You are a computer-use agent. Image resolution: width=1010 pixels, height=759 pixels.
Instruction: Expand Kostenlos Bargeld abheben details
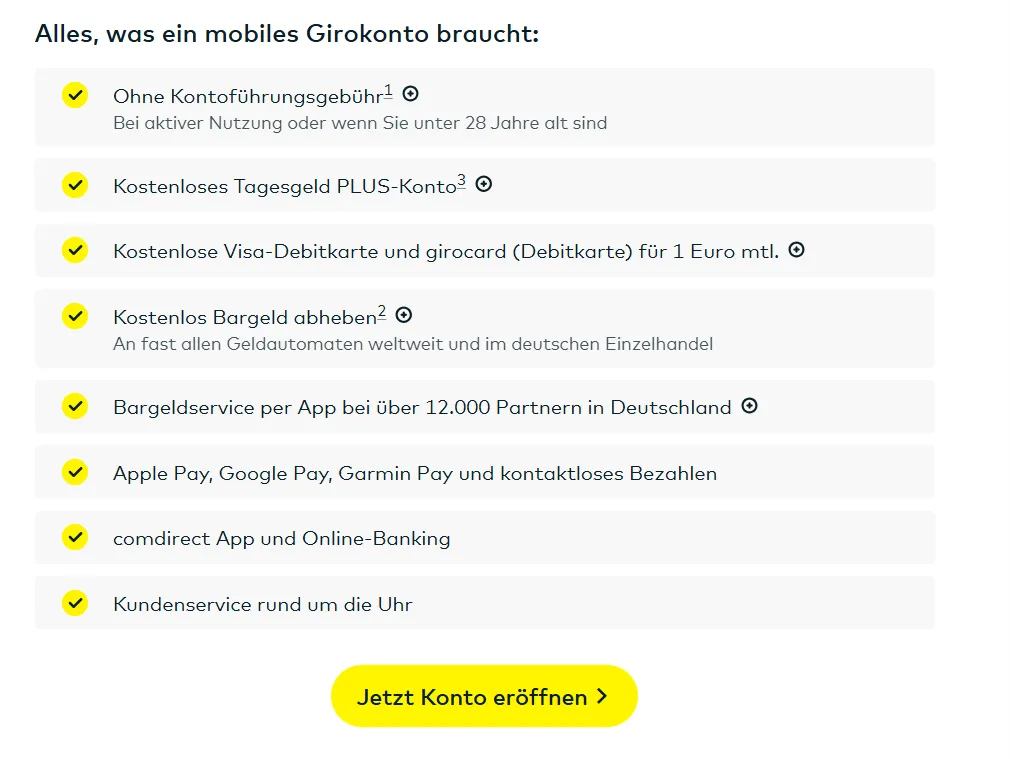pos(404,315)
